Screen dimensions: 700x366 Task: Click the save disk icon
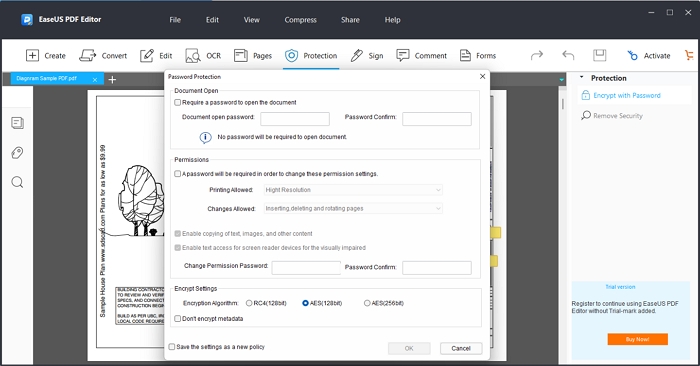pyautogui.click(x=600, y=55)
